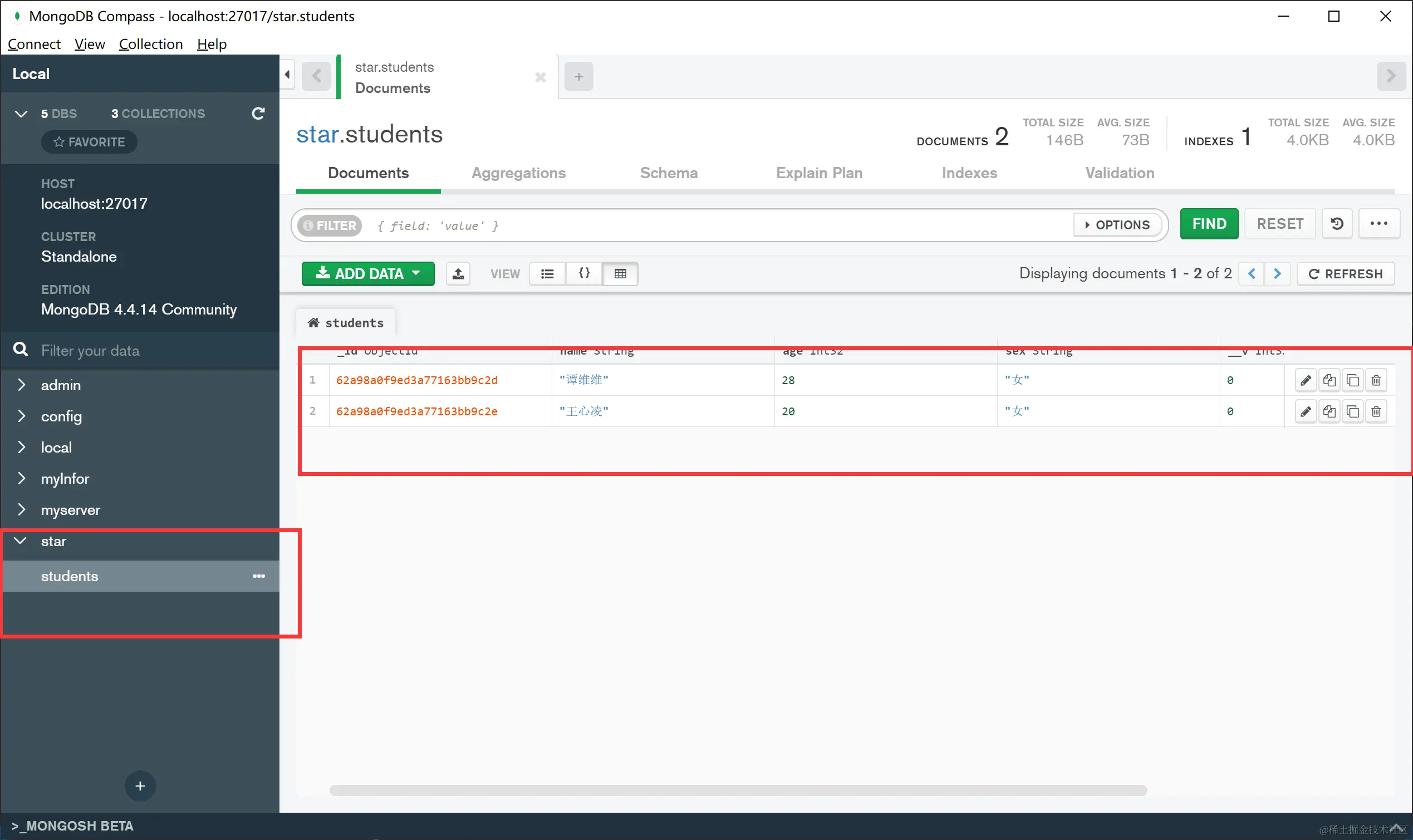Open the Collection menu
Screen dimensions: 1413x840
(x=150, y=44)
